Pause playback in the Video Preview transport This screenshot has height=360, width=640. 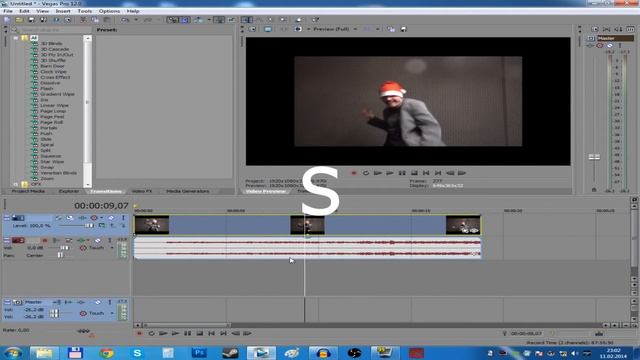(x=402, y=173)
